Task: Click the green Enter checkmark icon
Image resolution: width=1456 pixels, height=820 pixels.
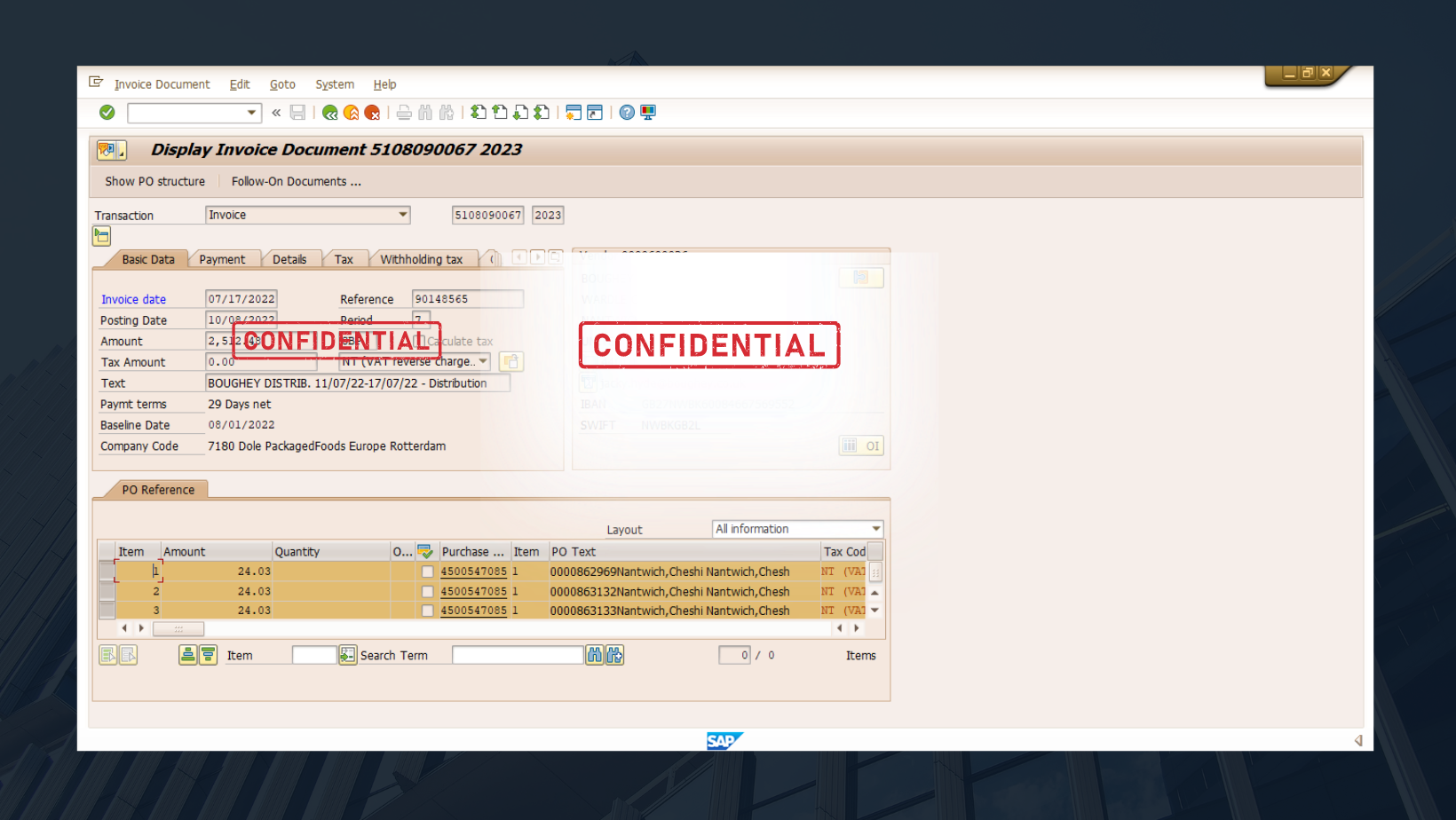Action: 107,113
